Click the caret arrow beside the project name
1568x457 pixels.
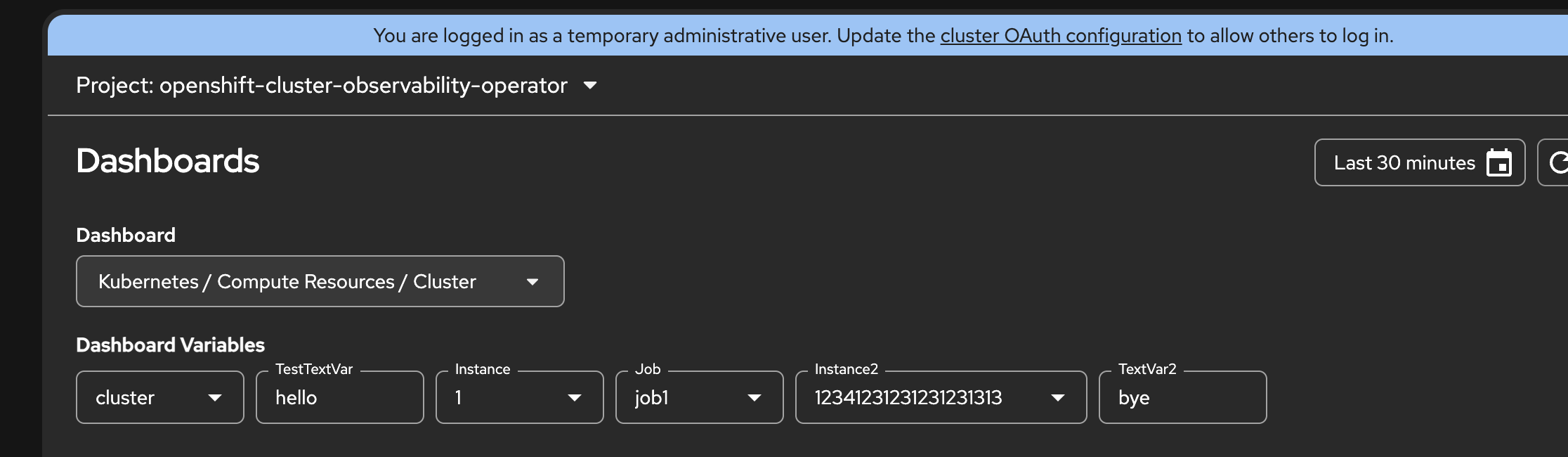point(590,86)
